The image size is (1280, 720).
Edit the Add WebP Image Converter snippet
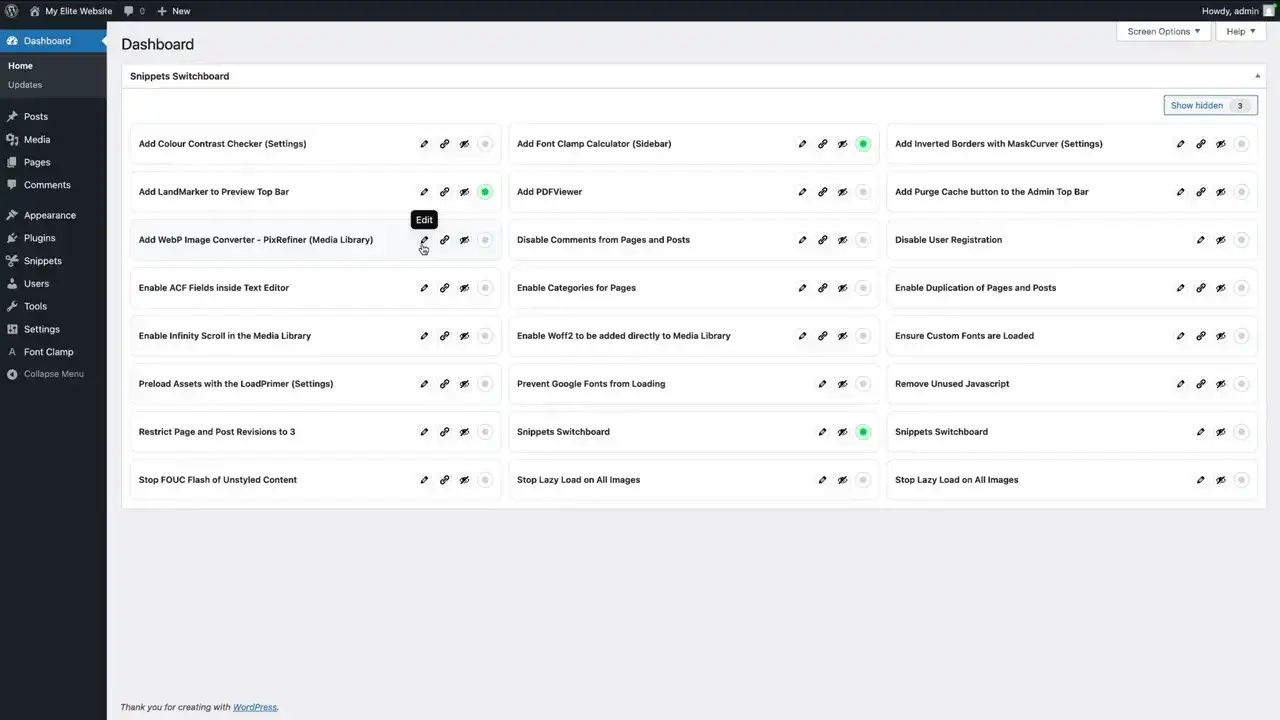point(424,240)
